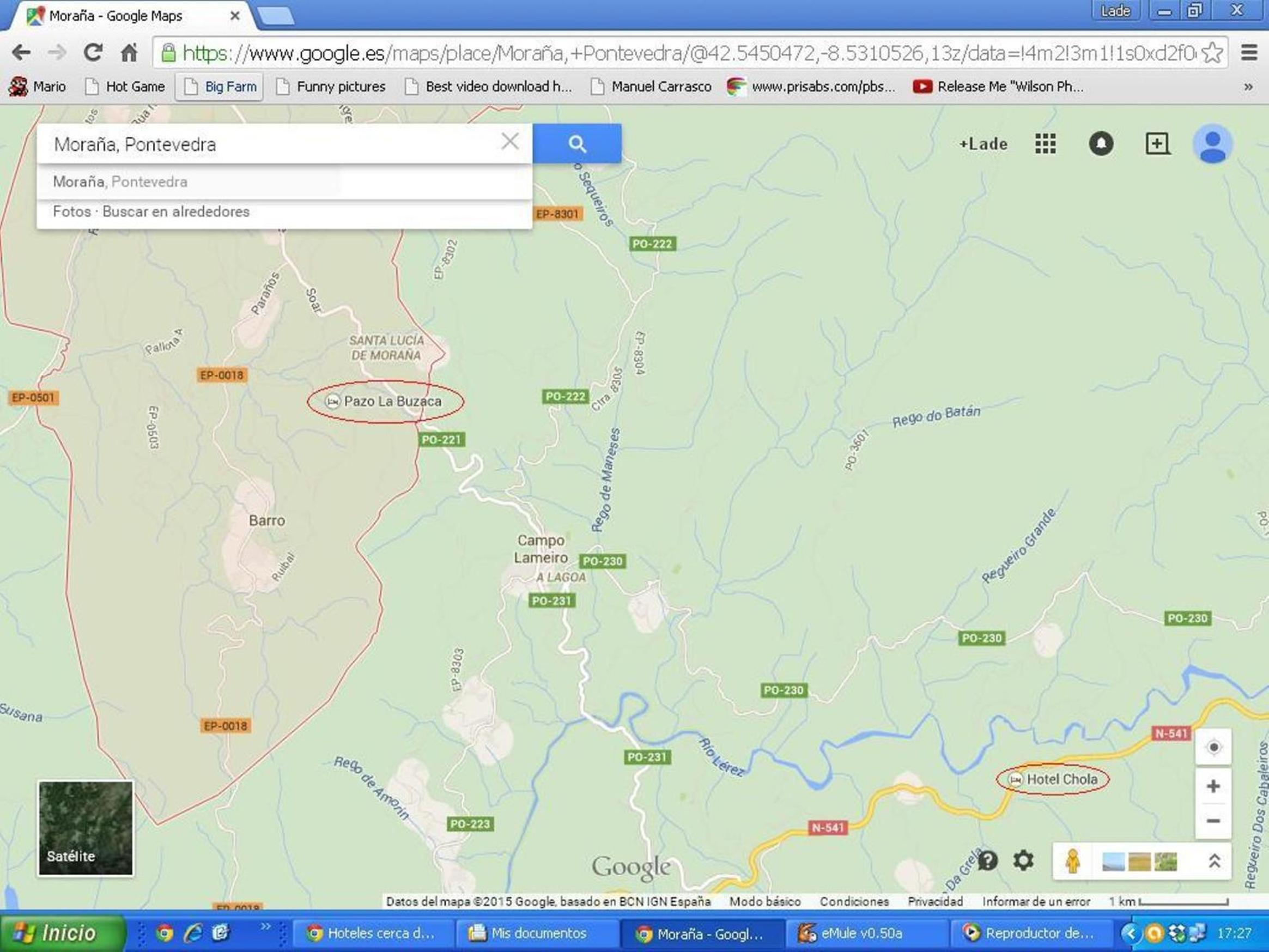Click the share plus box icon
The image size is (1269, 952).
coord(1157,143)
